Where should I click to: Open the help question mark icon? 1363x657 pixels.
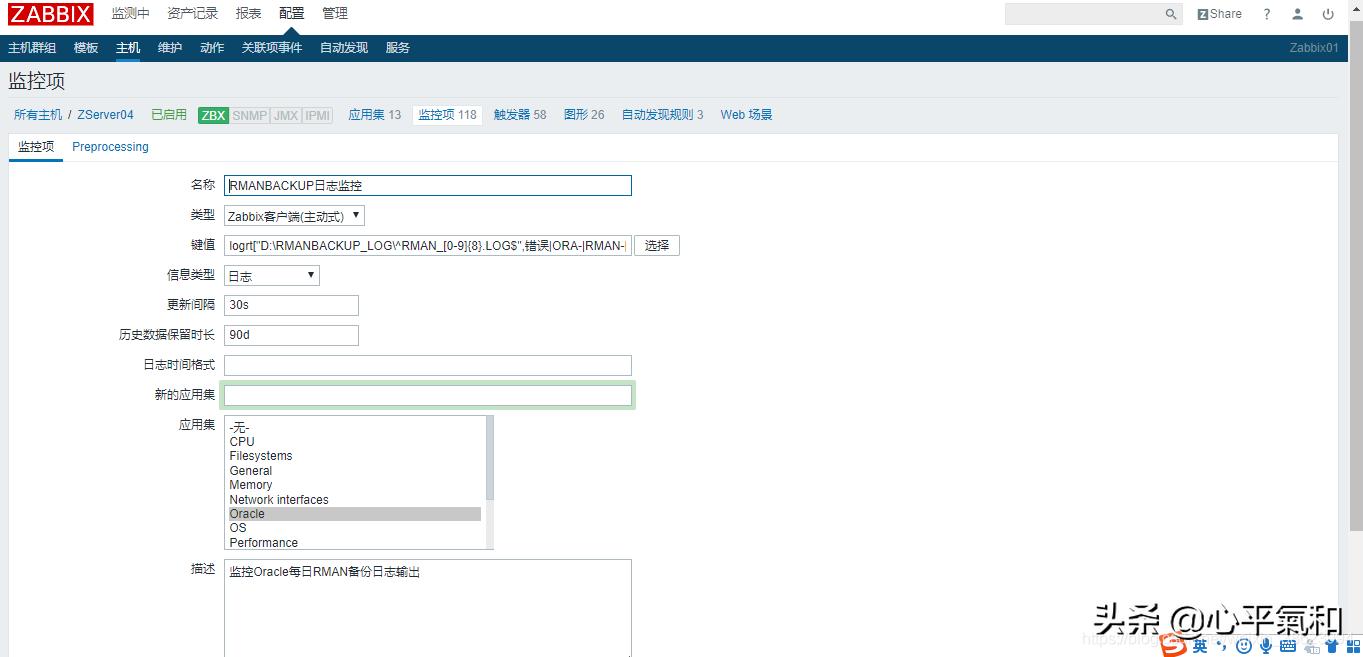[1265, 14]
